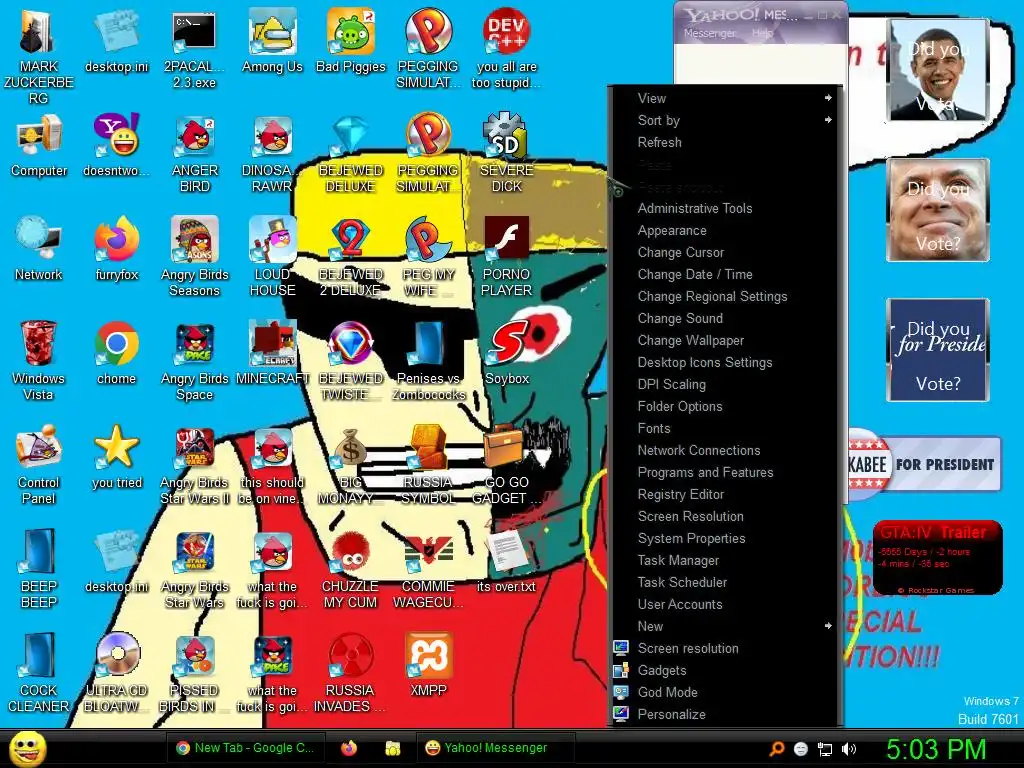Viewport: 1024px width, 768px height.
Task: Select Change Date / Time menu entry
Action: [x=725, y=274]
